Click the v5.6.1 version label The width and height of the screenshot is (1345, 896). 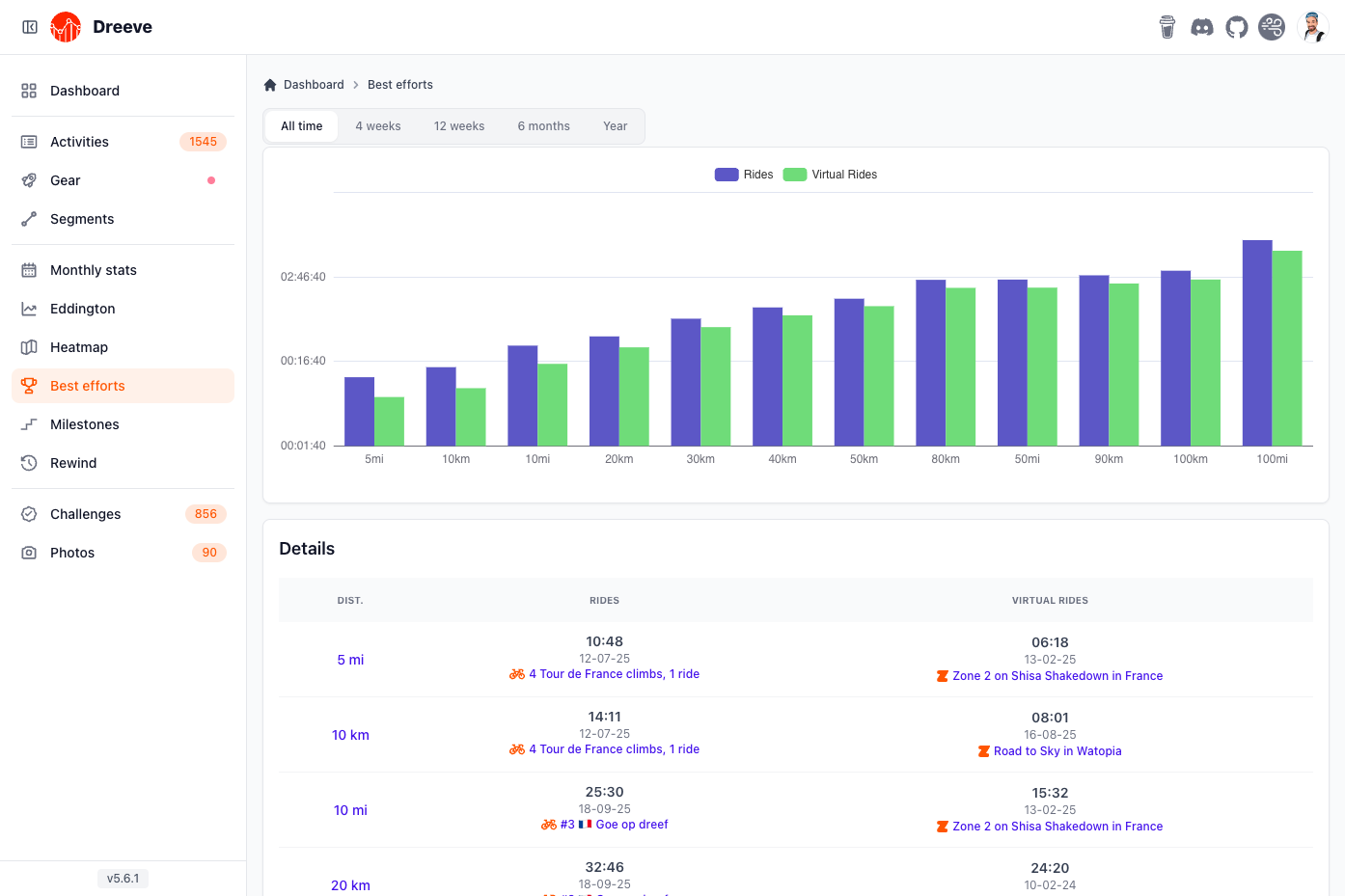click(x=124, y=879)
